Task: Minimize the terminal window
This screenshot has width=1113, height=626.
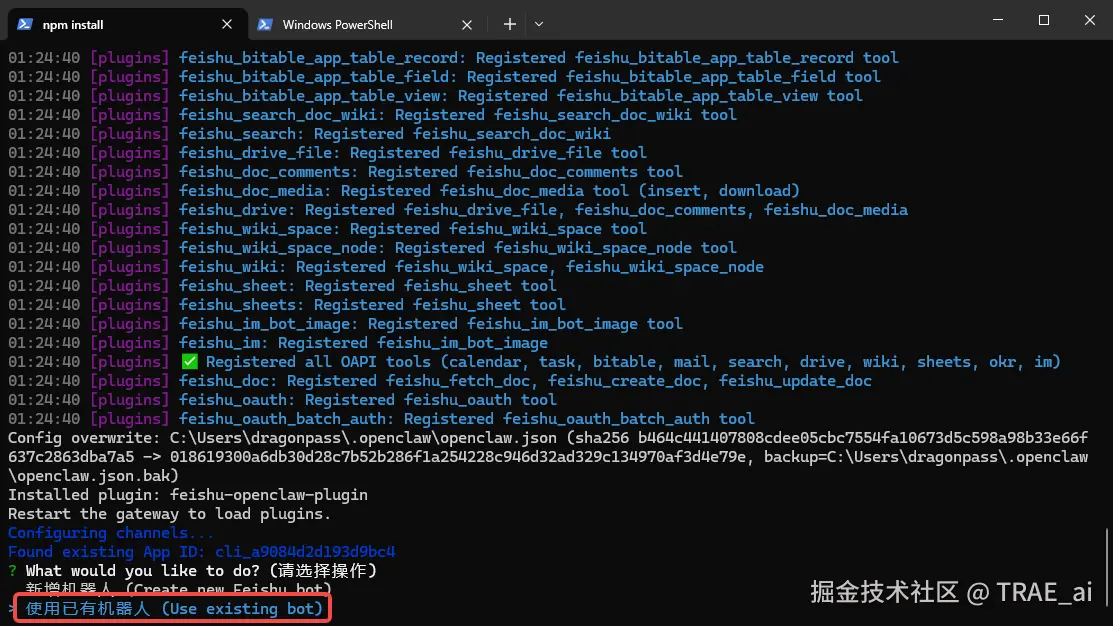Action: [998, 20]
